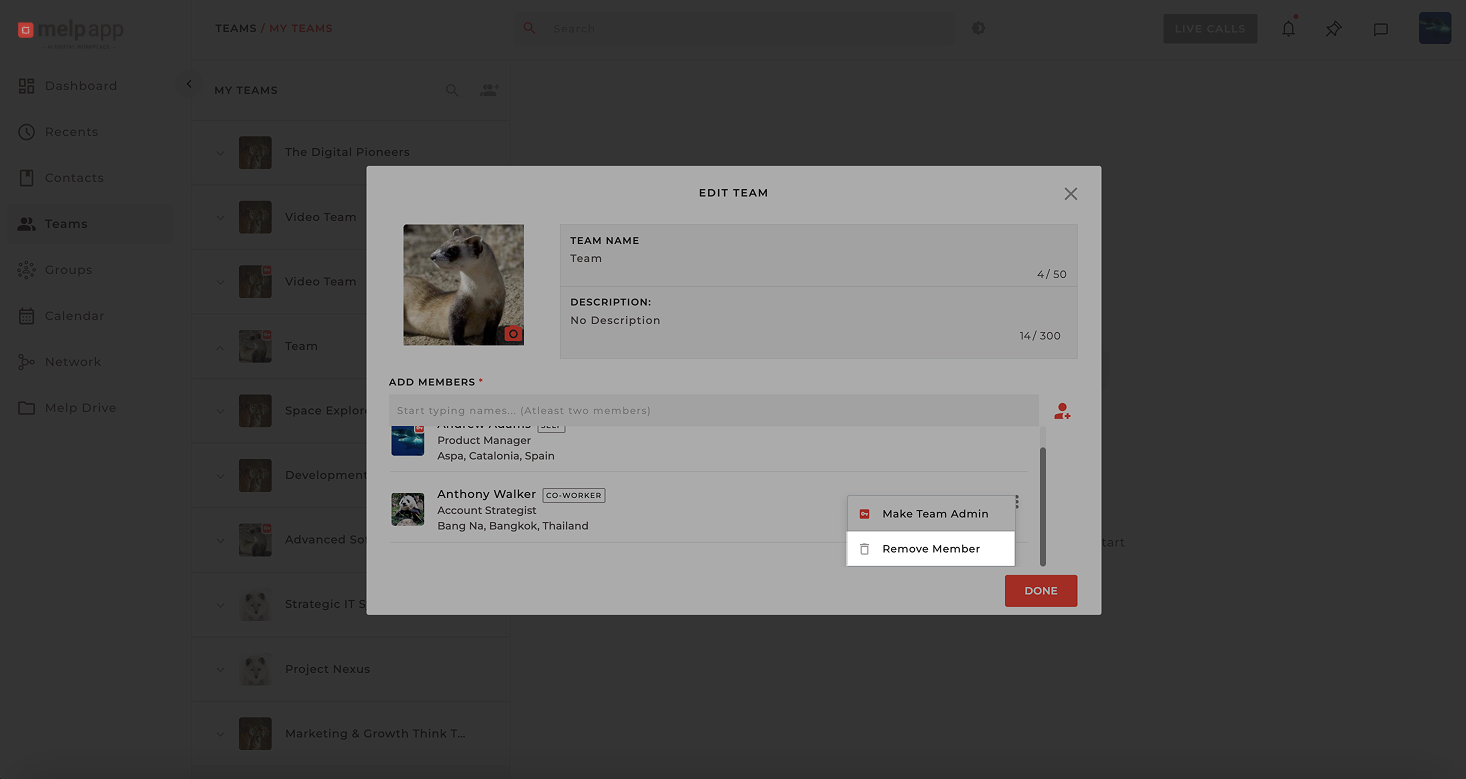Open the chat message icon in header
This screenshot has width=1466, height=779.
coord(1380,29)
